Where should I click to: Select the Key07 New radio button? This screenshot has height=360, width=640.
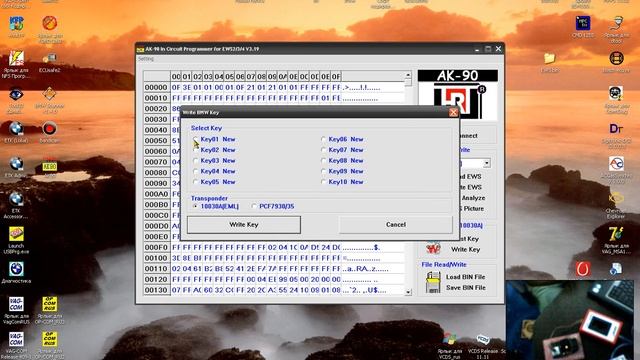click(324, 150)
